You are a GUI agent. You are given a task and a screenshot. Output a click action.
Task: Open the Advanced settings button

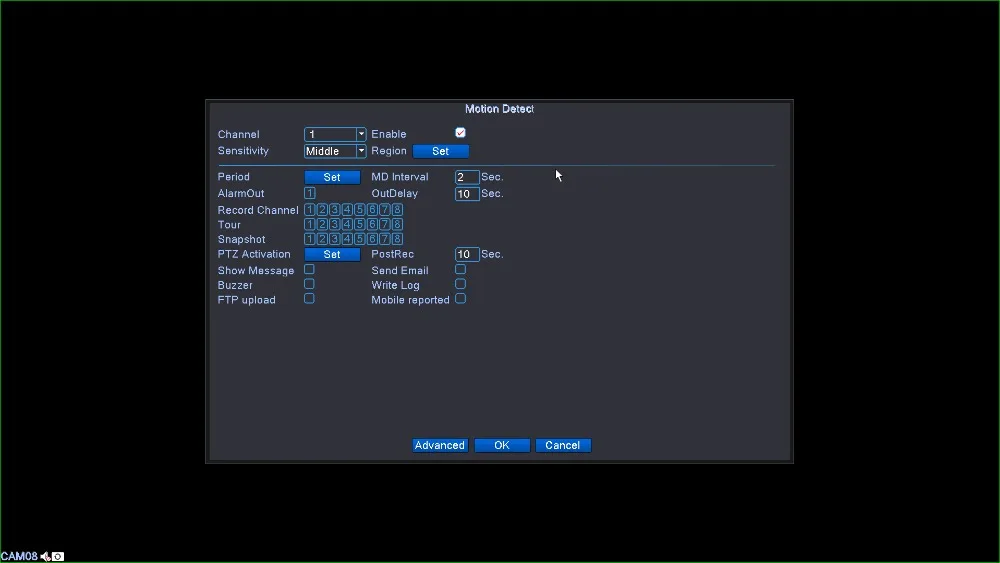click(x=440, y=445)
